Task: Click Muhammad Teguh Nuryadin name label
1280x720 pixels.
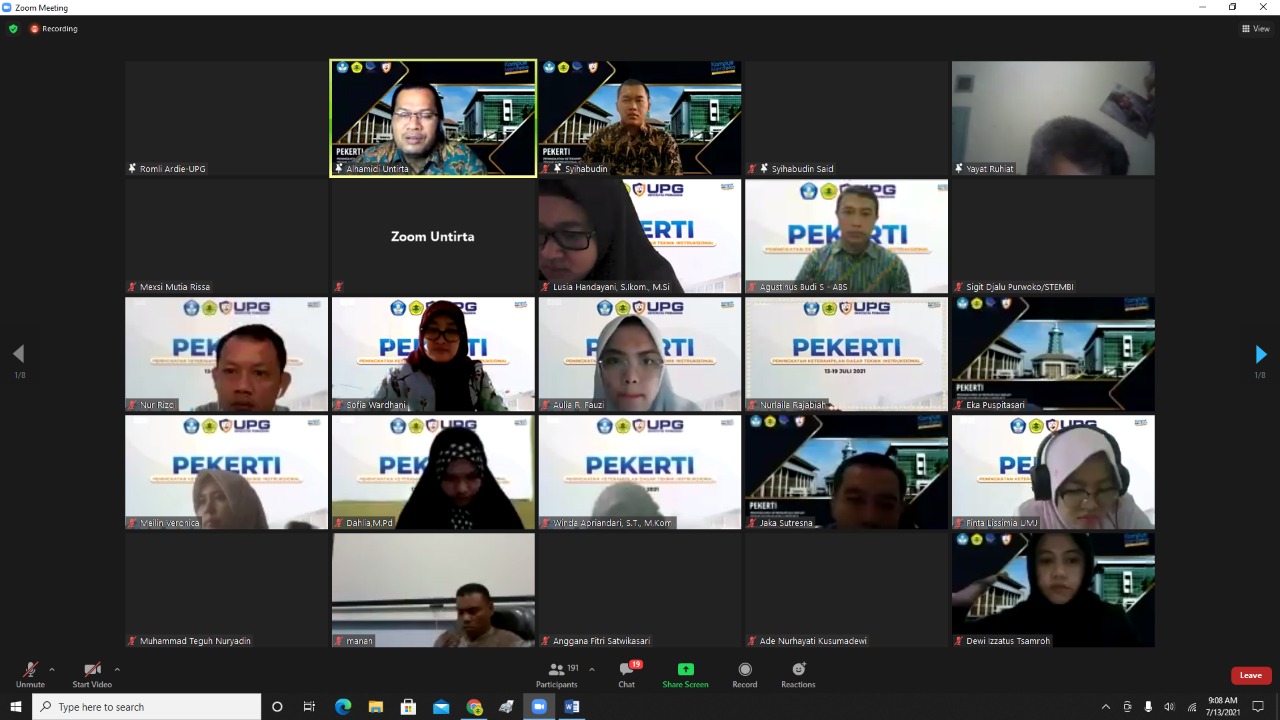Action: tap(195, 641)
